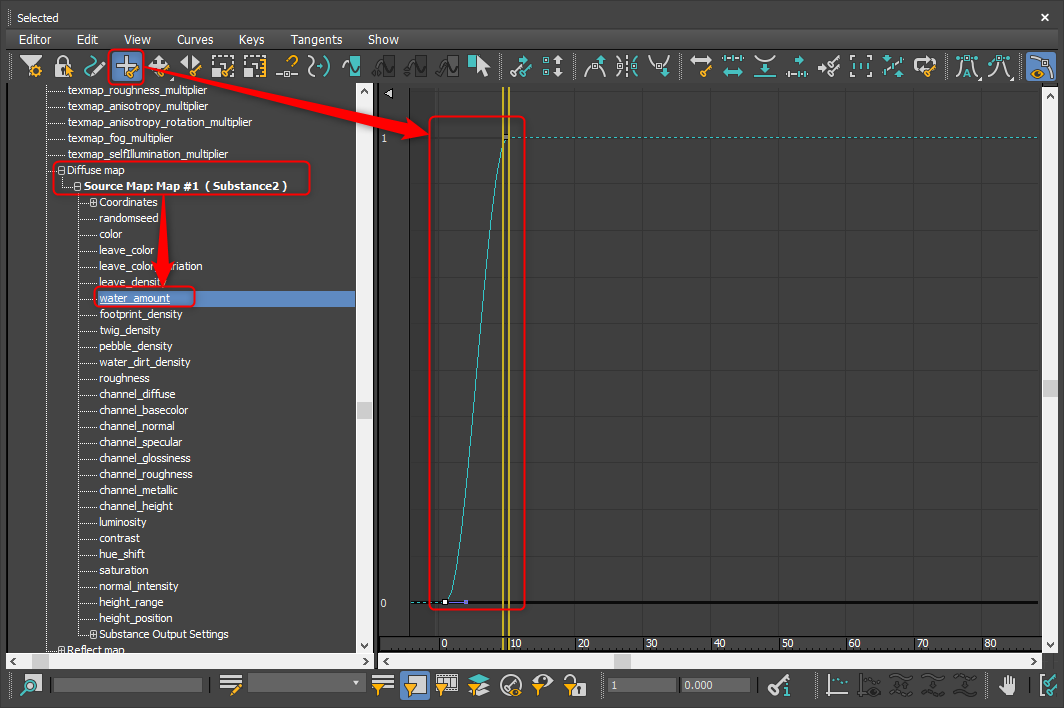Screen dimensions: 1064x708
Task: Click the Lock Selection padlock icon
Action: [63, 67]
